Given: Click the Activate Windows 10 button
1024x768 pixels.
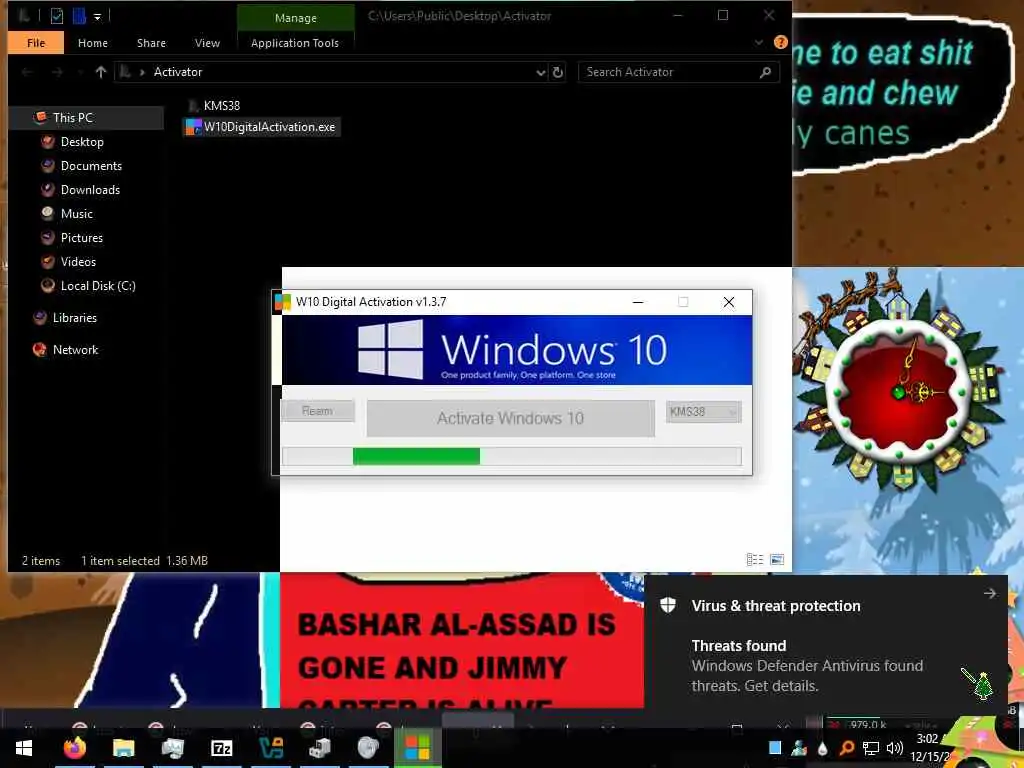Looking at the screenshot, I should 510,418.
